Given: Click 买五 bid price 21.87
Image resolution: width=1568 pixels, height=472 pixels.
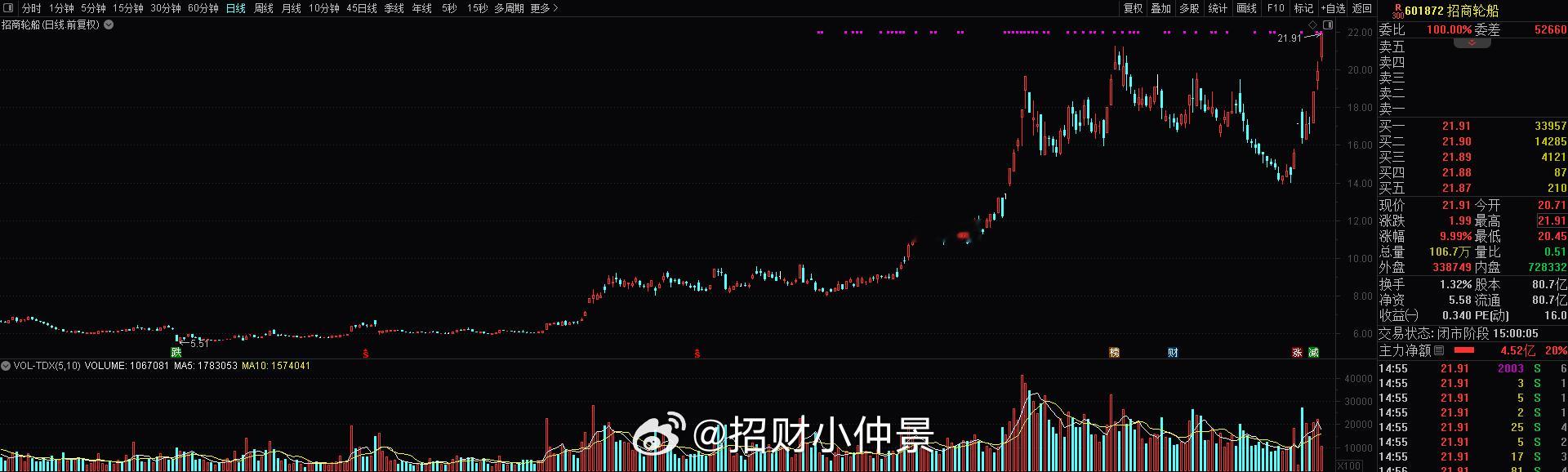Looking at the screenshot, I should pos(1456,188).
